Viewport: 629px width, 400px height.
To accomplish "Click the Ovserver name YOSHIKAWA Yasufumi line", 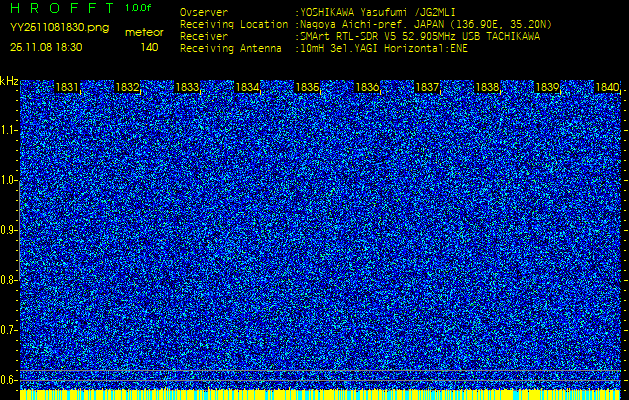I will 318,12.
